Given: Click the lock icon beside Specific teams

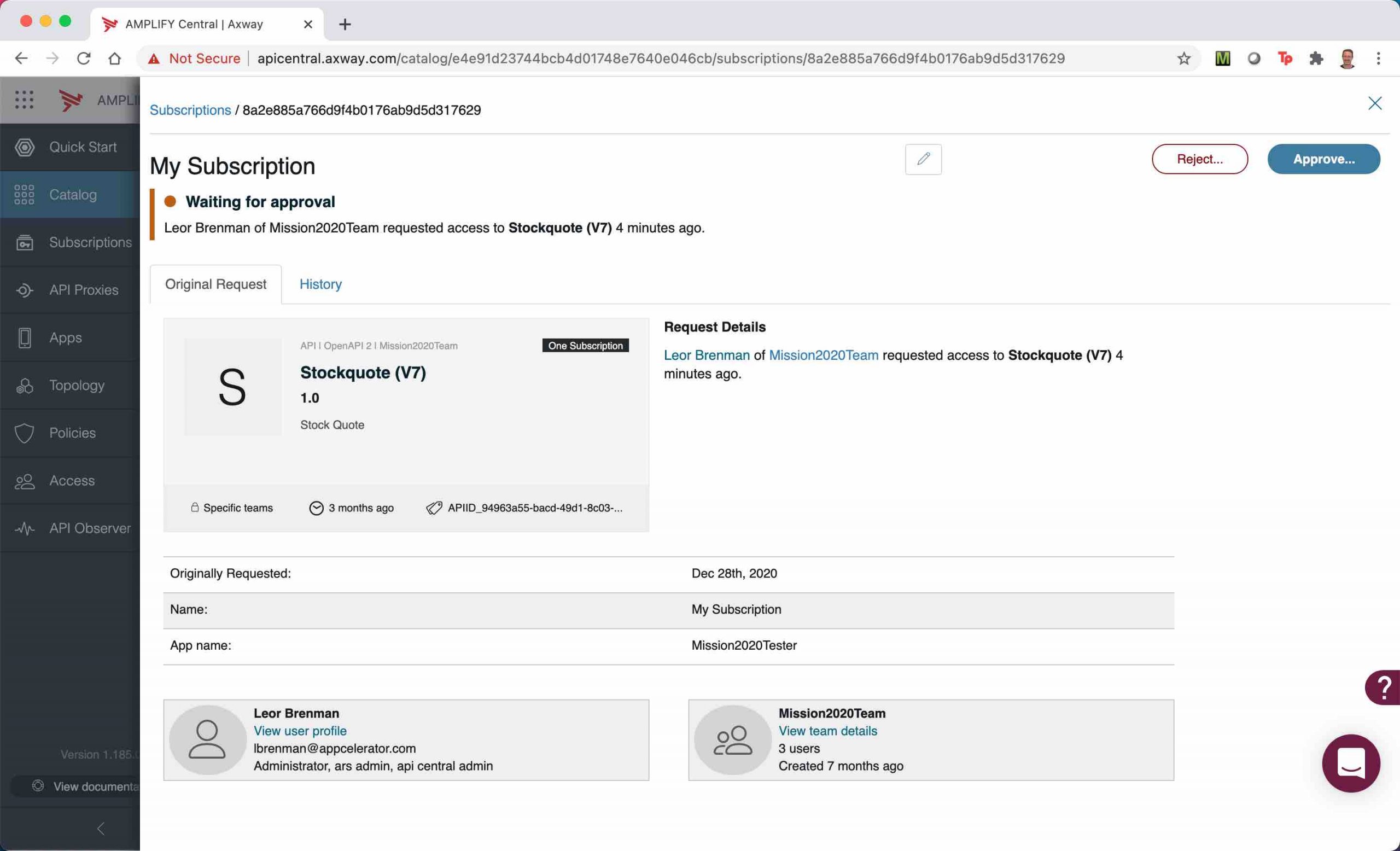Looking at the screenshot, I should coord(195,508).
